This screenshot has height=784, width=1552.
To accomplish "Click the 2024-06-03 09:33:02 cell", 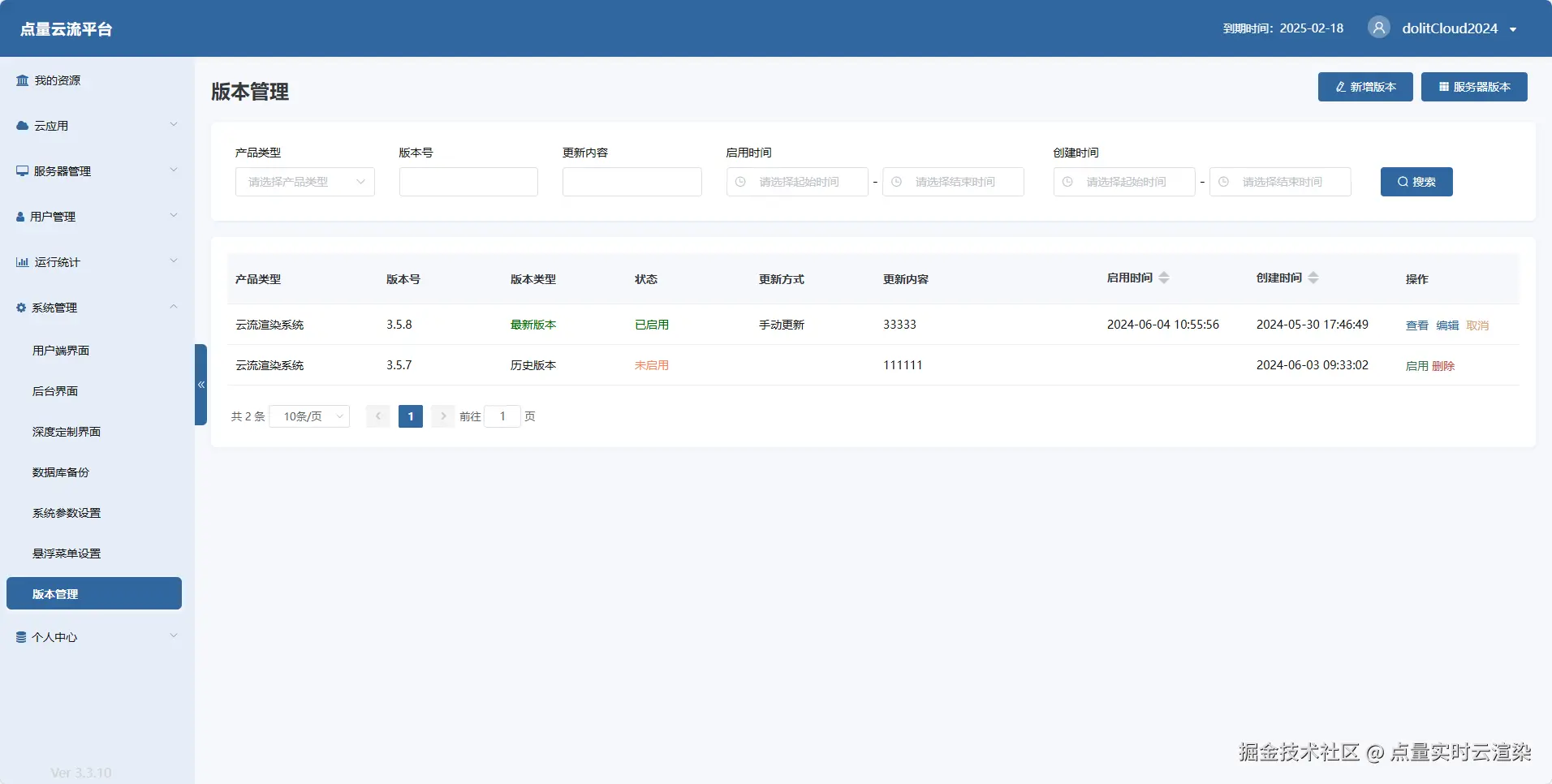I will 1313,365.
